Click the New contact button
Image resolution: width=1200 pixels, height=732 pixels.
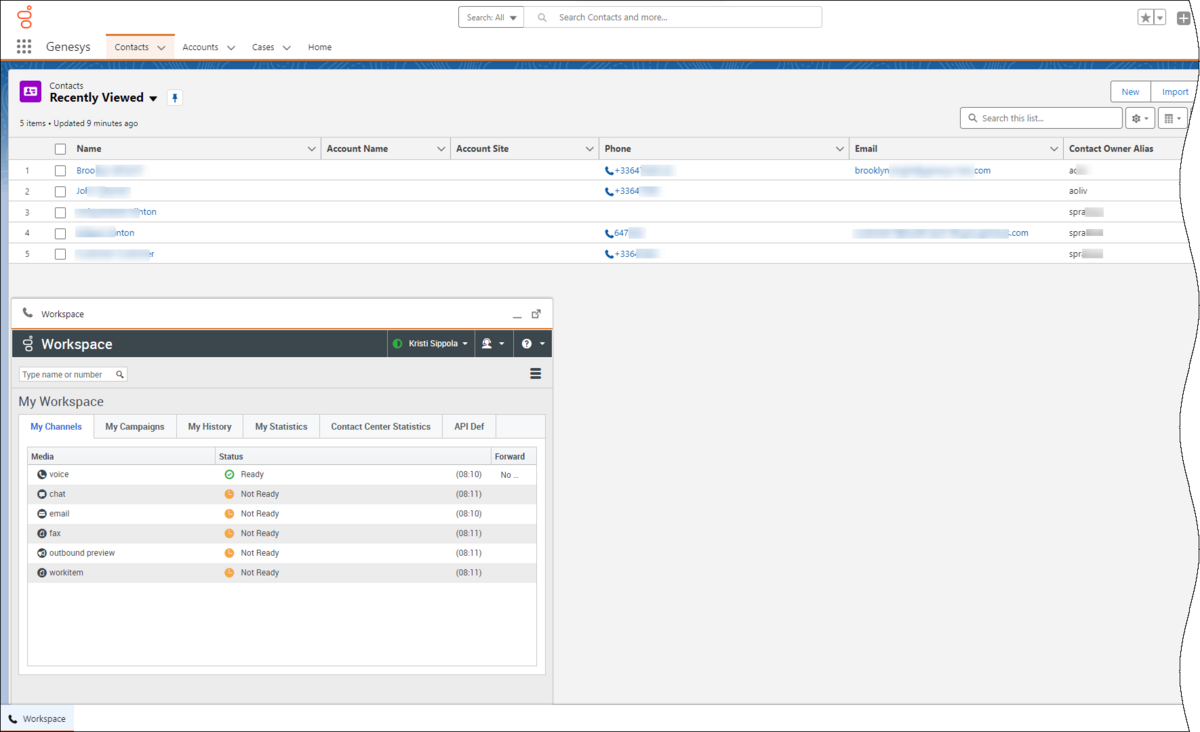[1130, 92]
